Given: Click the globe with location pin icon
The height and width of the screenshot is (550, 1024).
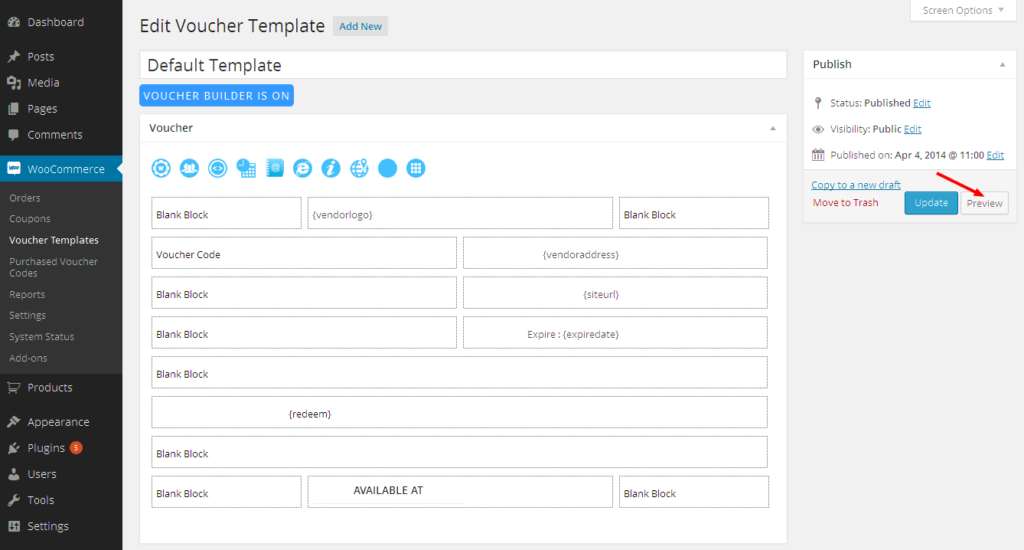Looking at the screenshot, I should [x=360, y=168].
